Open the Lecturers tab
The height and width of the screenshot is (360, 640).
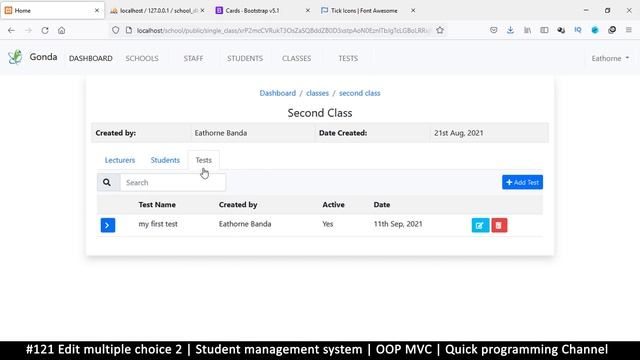[120, 160]
